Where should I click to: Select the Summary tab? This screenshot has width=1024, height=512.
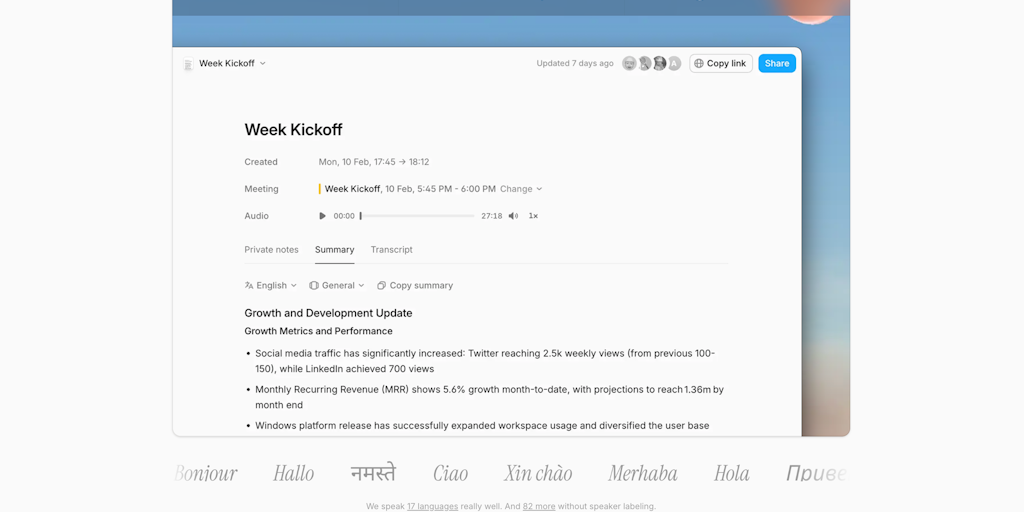(x=334, y=250)
